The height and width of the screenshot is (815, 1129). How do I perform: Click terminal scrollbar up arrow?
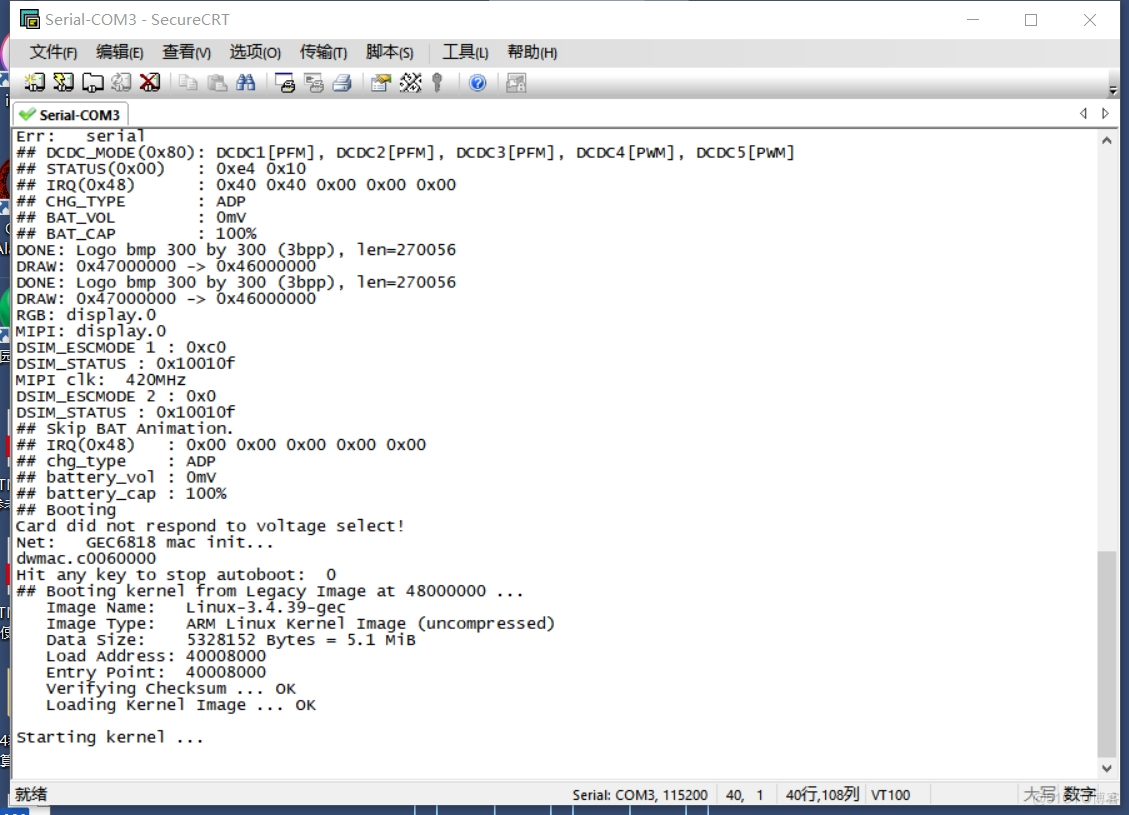[1107, 140]
